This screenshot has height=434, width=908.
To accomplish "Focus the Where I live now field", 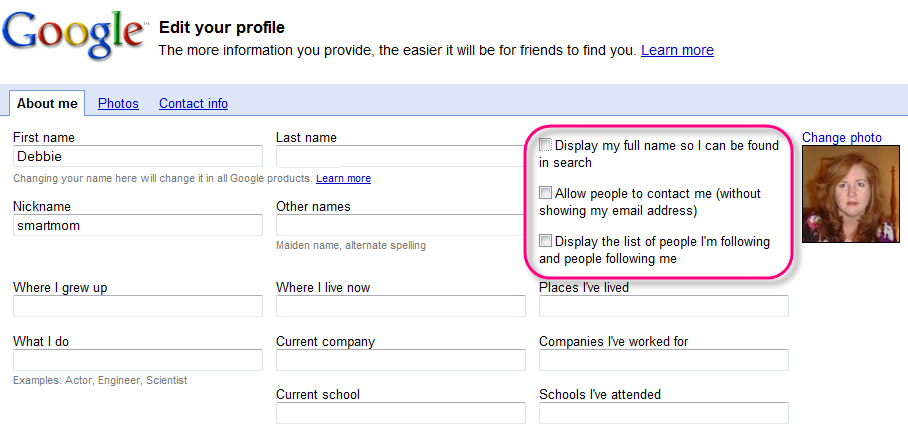I will (x=400, y=306).
